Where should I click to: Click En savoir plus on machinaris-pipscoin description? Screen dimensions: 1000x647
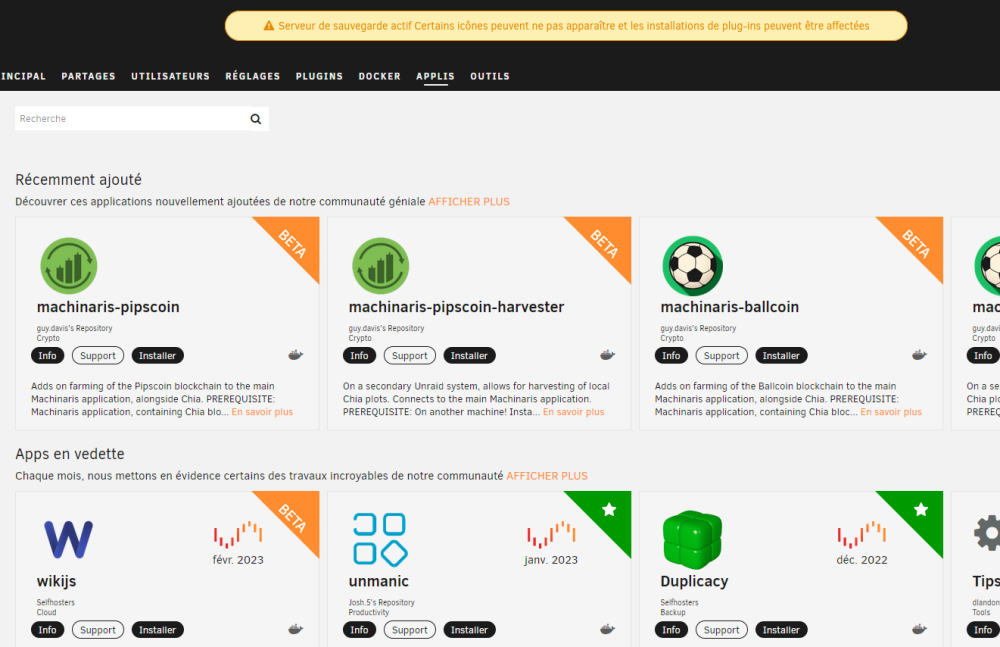[262, 412]
